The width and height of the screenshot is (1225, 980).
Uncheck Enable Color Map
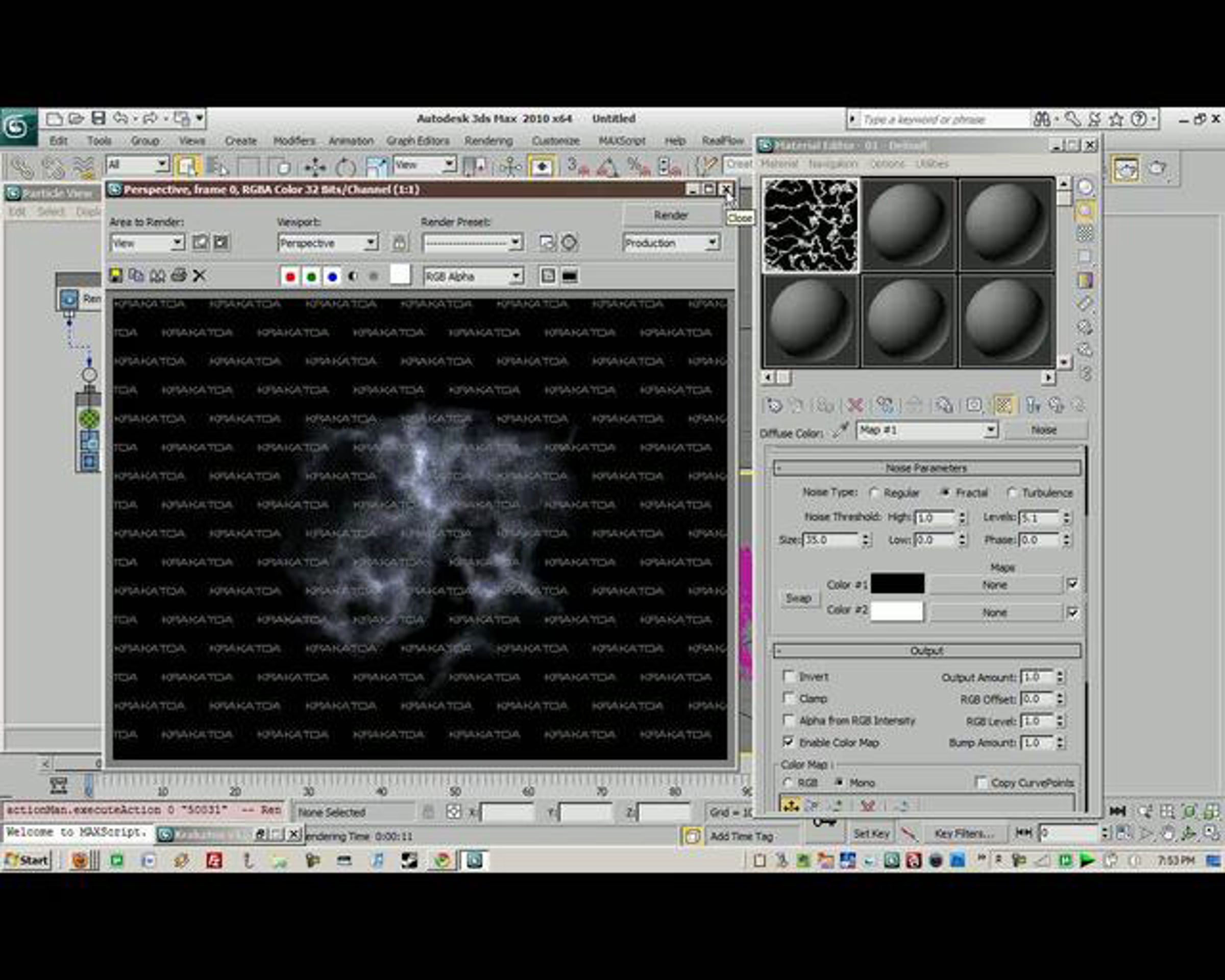[789, 742]
